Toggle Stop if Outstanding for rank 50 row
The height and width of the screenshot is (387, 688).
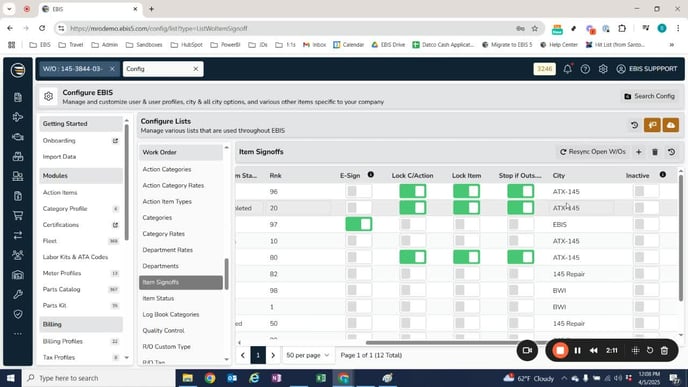[x=520, y=323]
